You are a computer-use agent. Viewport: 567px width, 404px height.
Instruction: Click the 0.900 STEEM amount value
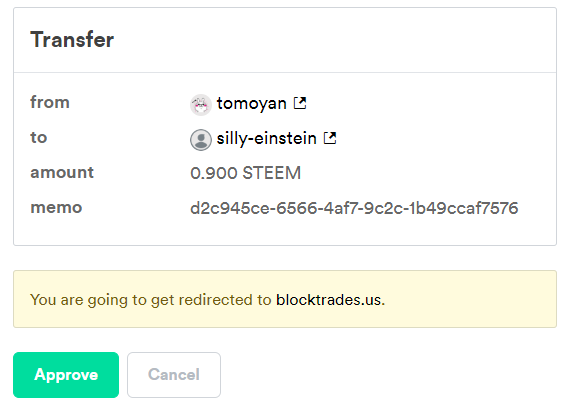click(245, 173)
